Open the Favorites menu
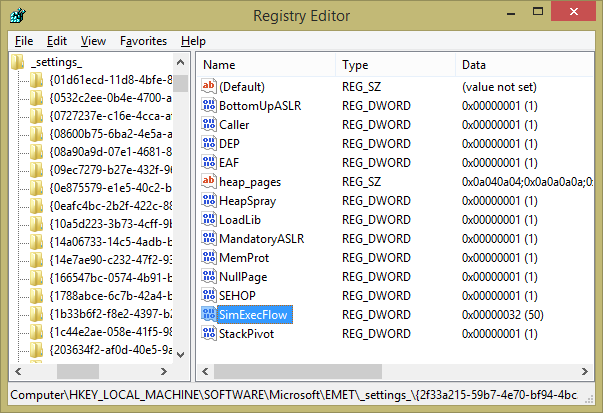This screenshot has height=413, width=603. [143, 41]
